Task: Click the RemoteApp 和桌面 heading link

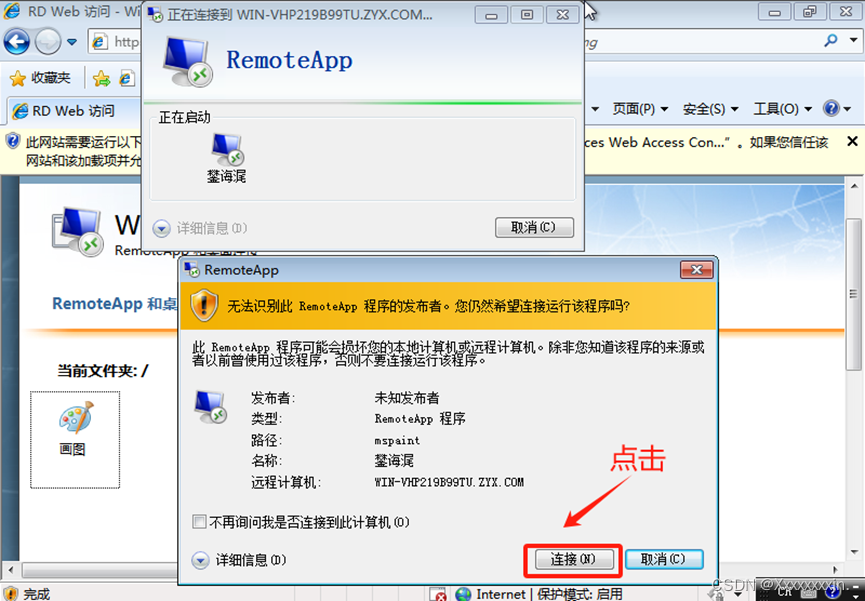Action: (114, 304)
